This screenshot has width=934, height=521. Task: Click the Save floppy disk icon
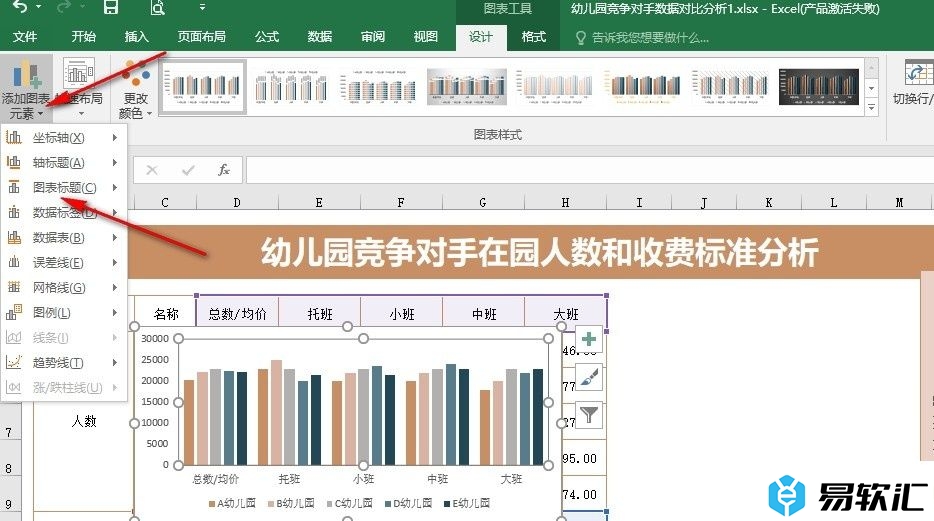[110, 7]
